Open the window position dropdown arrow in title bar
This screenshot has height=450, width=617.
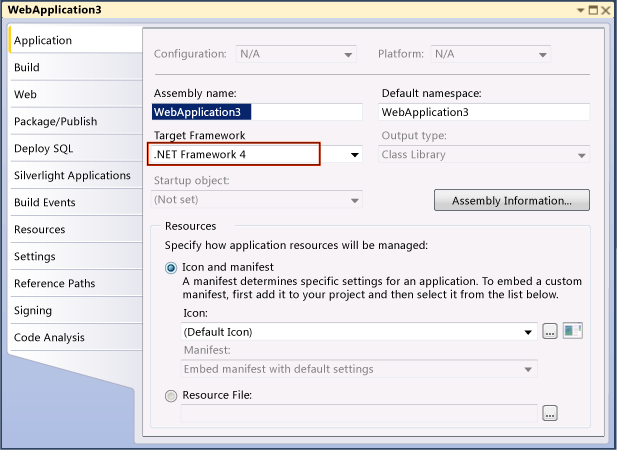click(x=580, y=10)
